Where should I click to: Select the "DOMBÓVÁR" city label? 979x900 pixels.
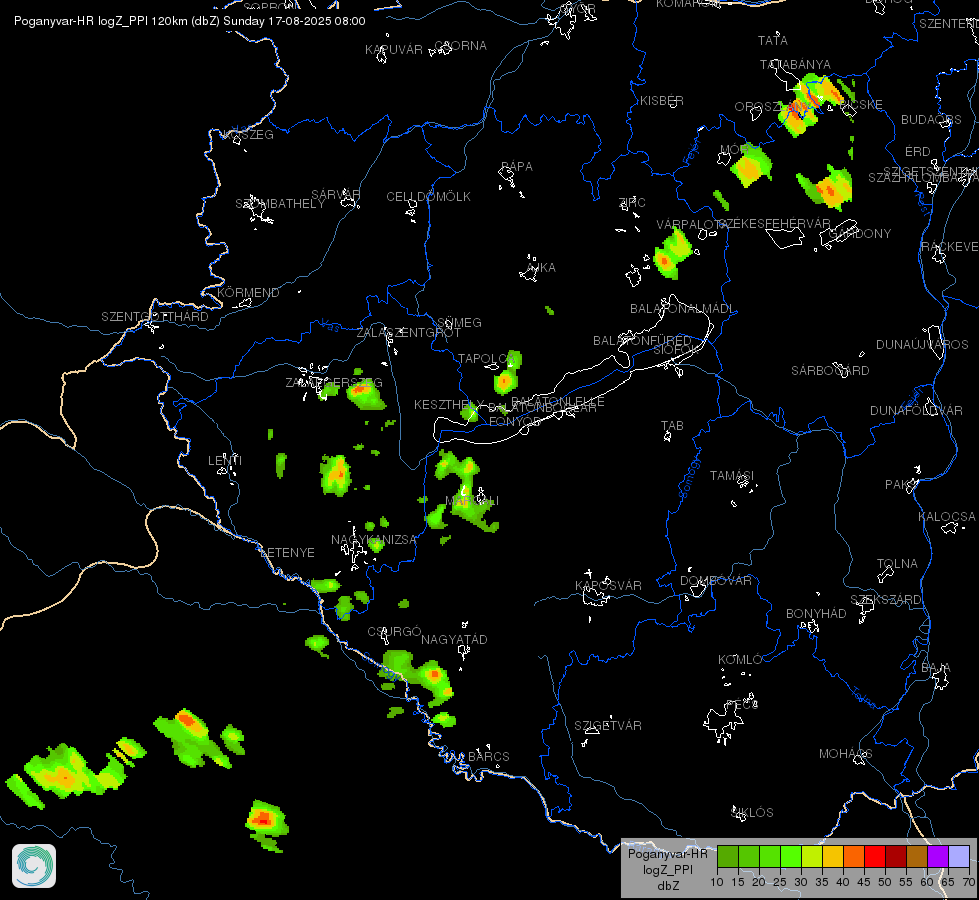coord(716,581)
